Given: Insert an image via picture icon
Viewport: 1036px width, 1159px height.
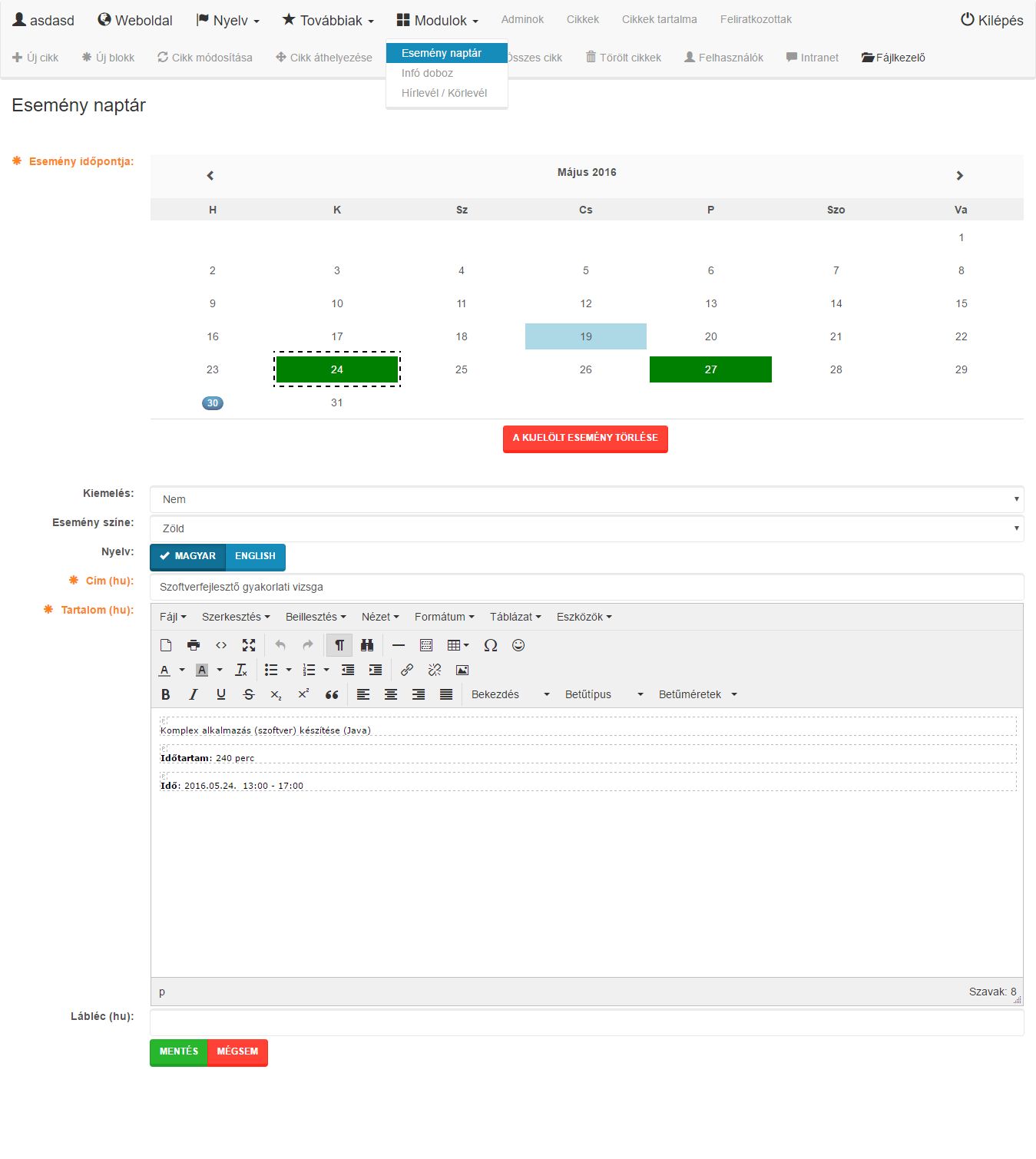Looking at the screenshot, I should [462, 670].
